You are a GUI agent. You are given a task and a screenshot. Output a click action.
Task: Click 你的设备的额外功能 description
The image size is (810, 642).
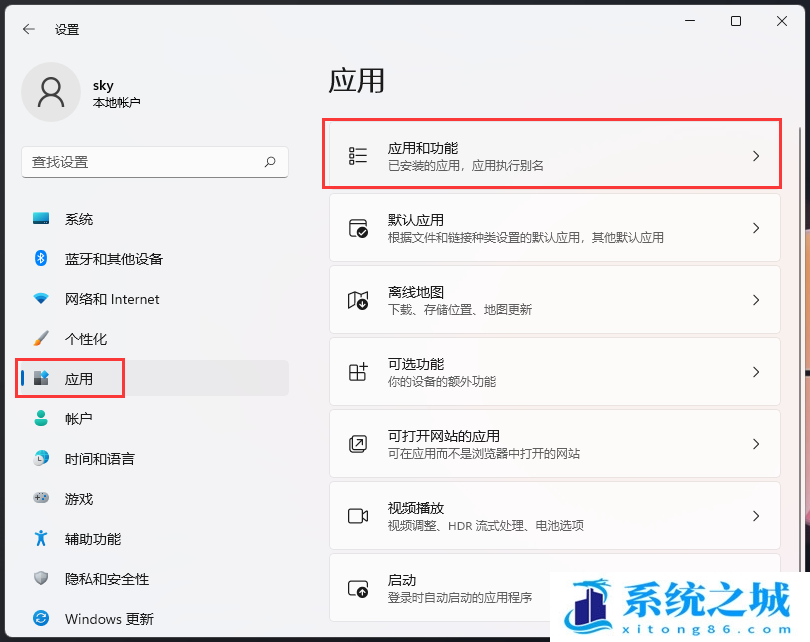[442, 382]
